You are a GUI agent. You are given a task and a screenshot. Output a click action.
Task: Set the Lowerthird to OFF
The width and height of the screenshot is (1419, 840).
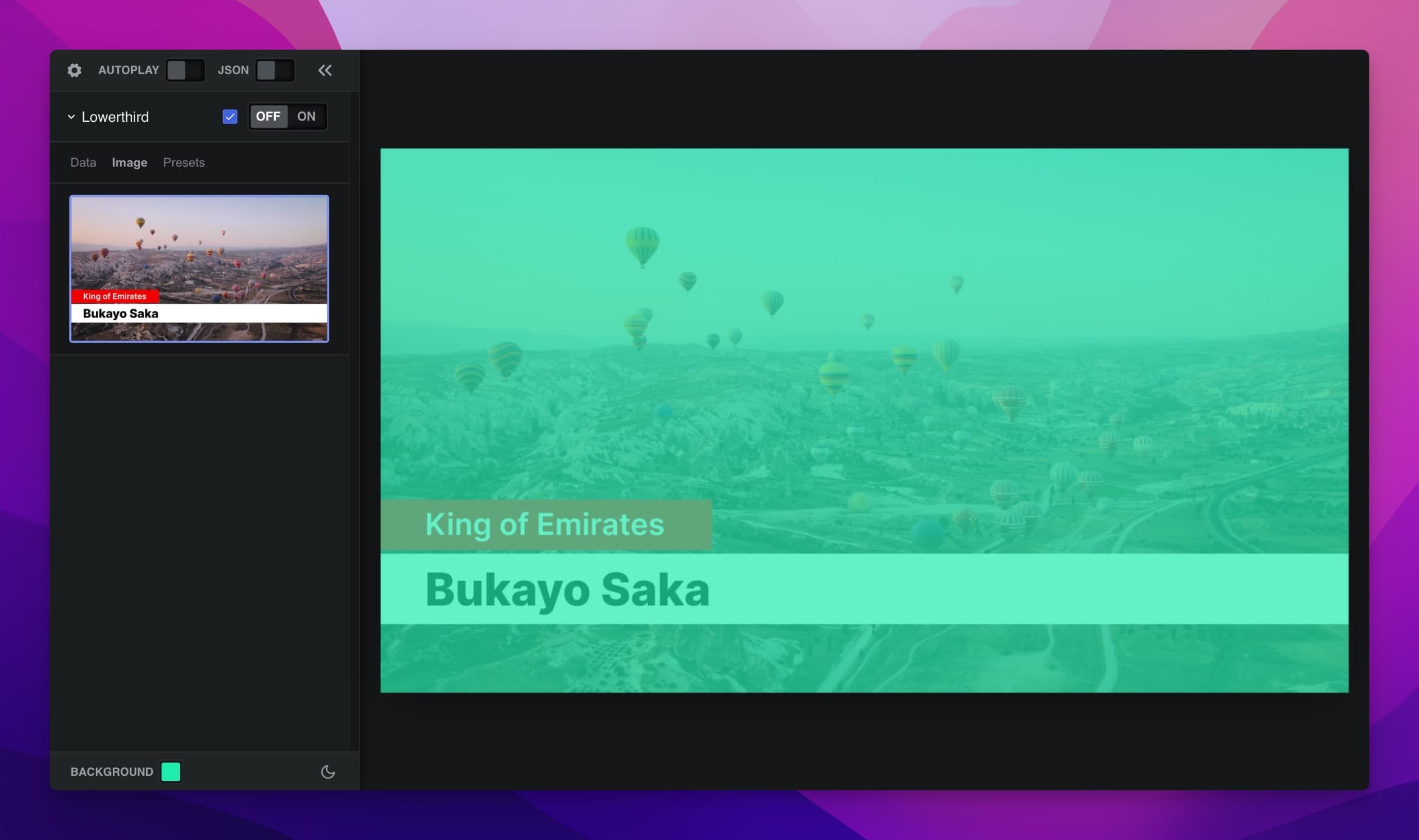tap(268, 116)
